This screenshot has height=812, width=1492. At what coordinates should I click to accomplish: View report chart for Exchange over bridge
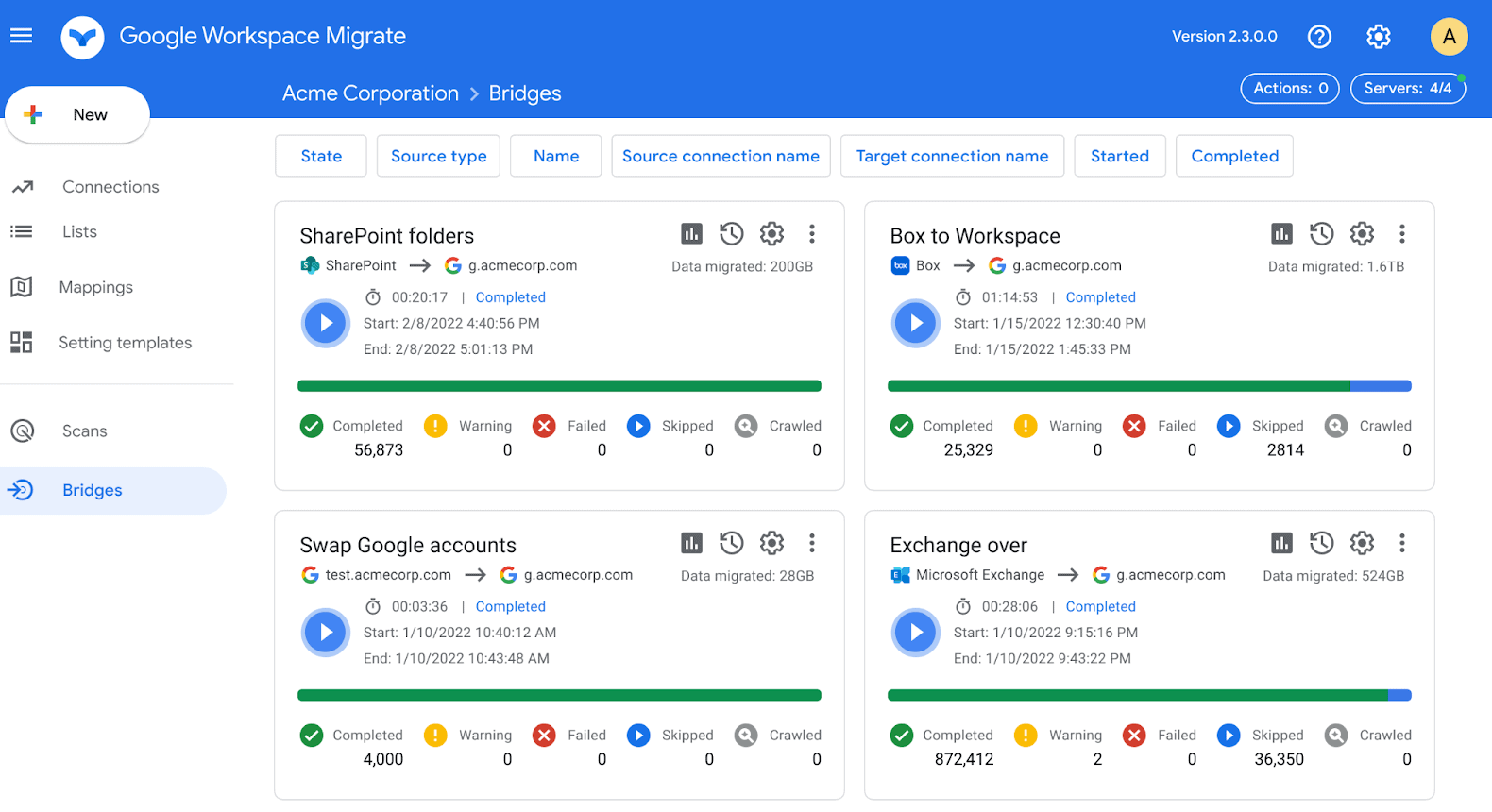point(1282,543)
